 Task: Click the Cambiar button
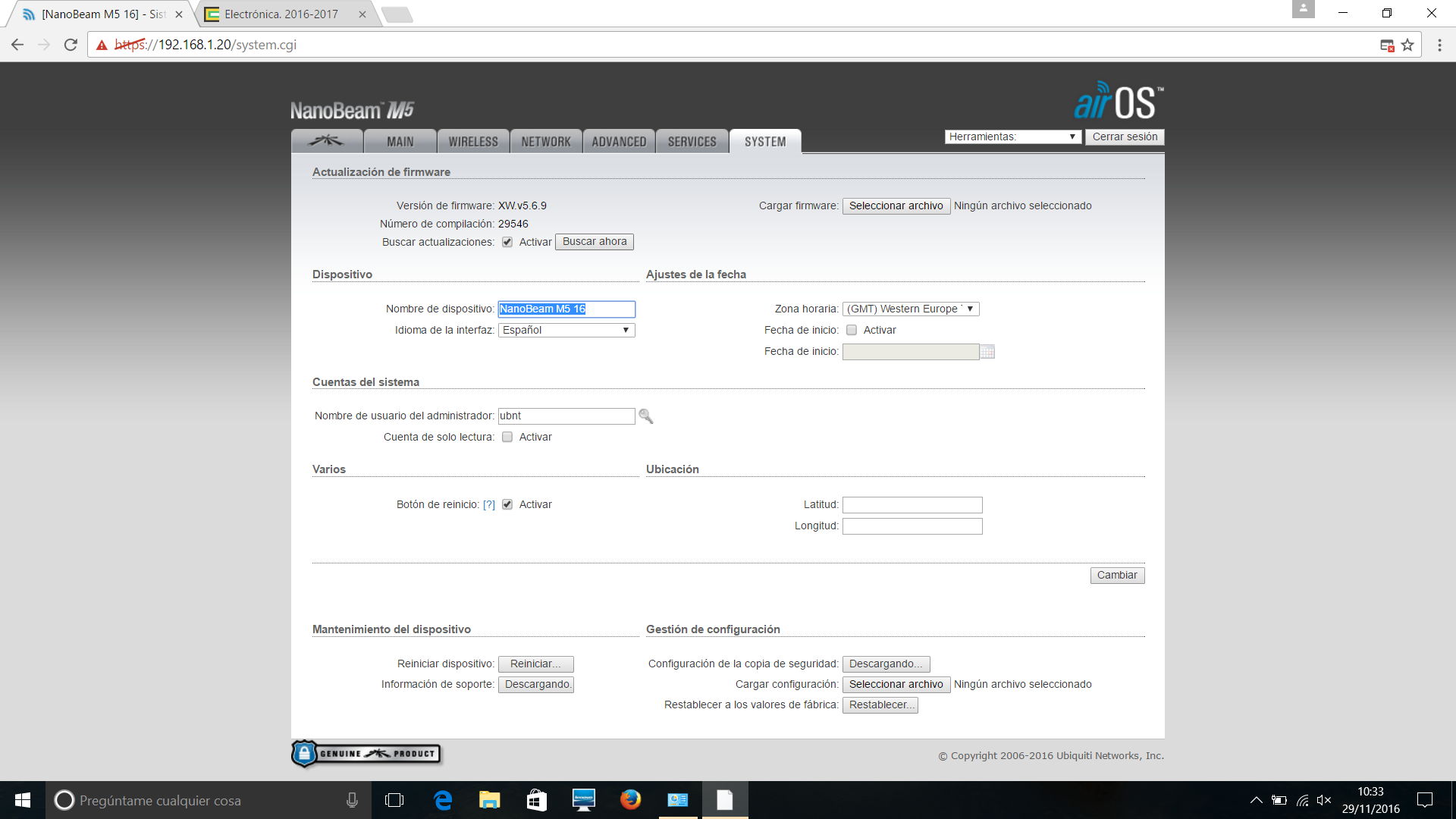(x=1117, y=576)
